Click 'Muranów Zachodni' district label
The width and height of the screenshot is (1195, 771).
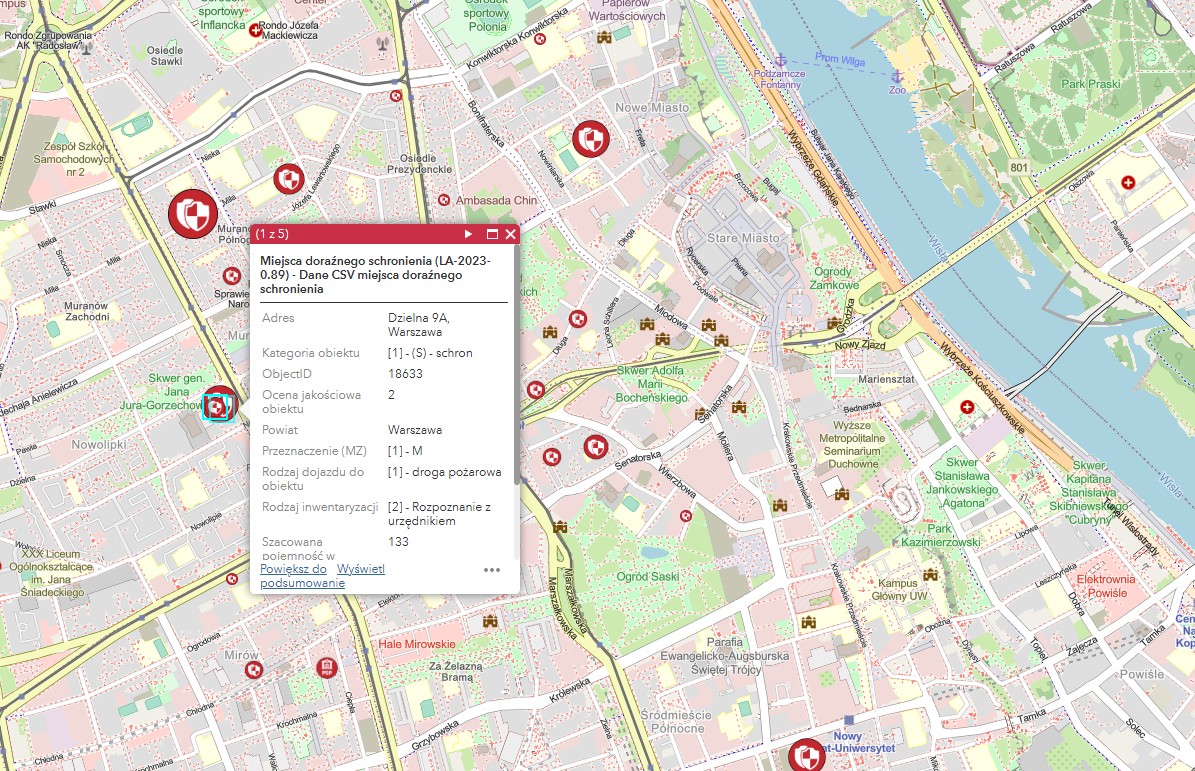click(x=86, y=311)
